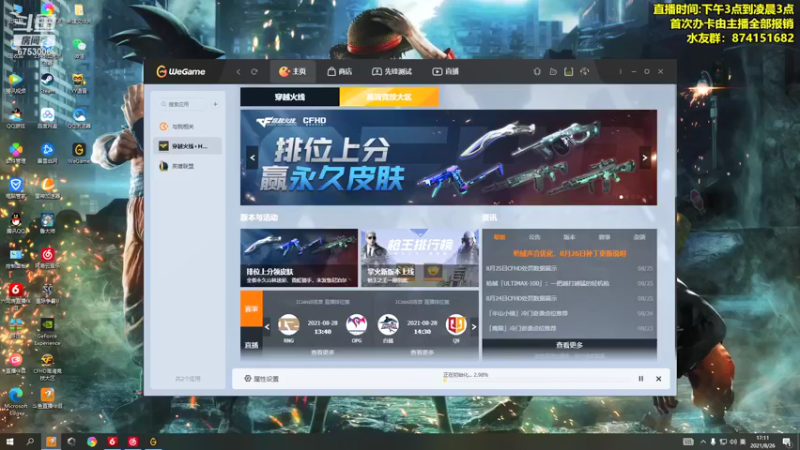Viewport: 800px width, 450px height.
Task: Open the 枪王排行榜 activity card
Action: 420,258
